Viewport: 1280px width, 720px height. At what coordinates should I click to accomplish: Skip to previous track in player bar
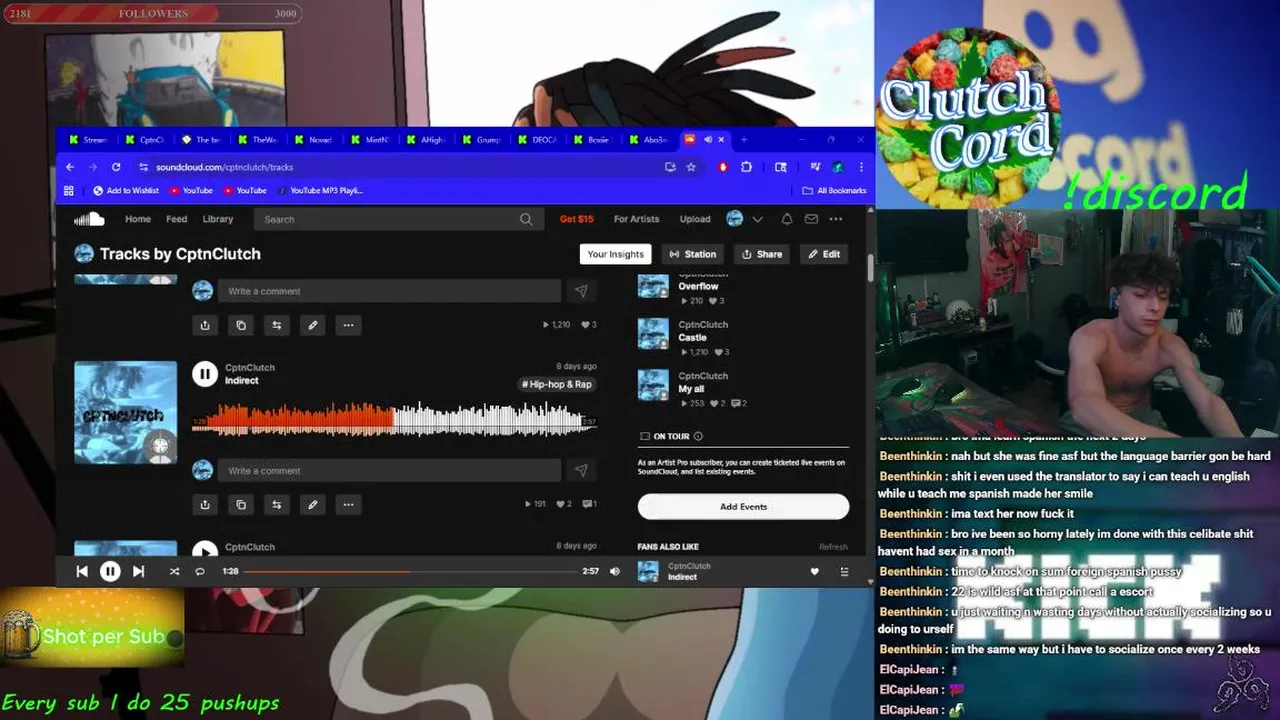(82, 571)
